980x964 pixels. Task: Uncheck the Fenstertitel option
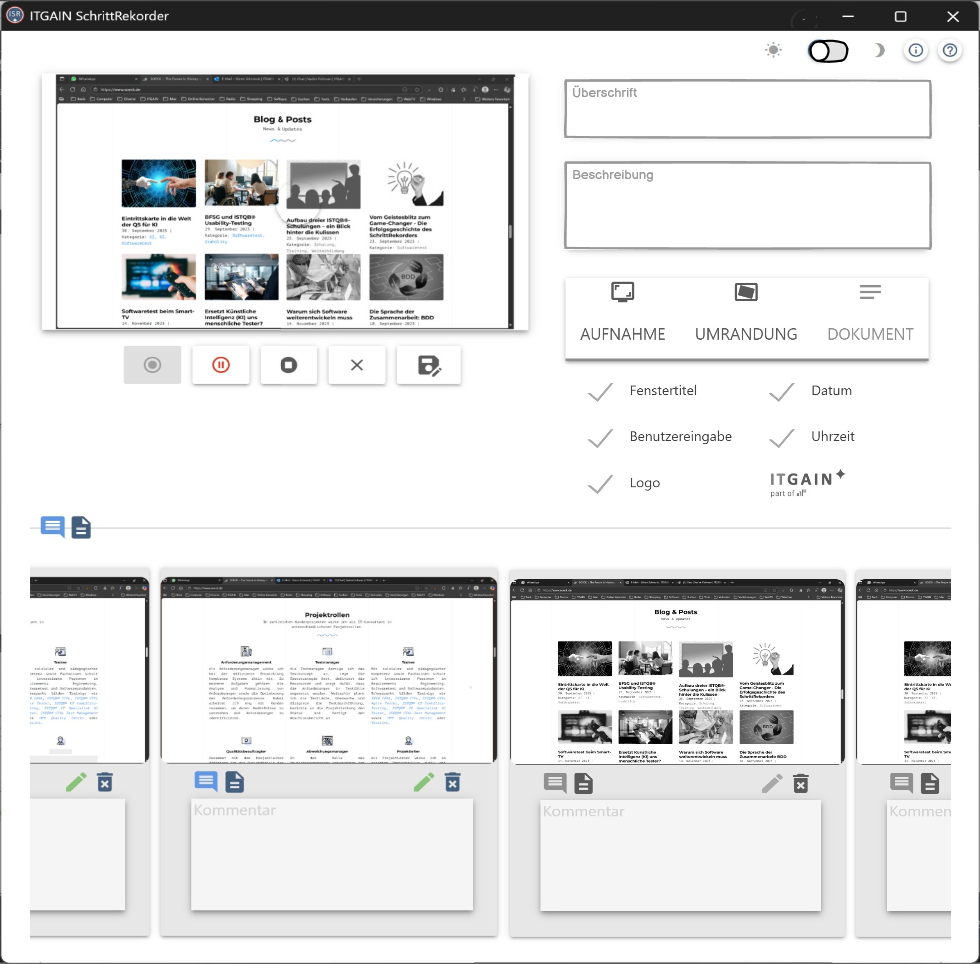[x=601, y=392]
